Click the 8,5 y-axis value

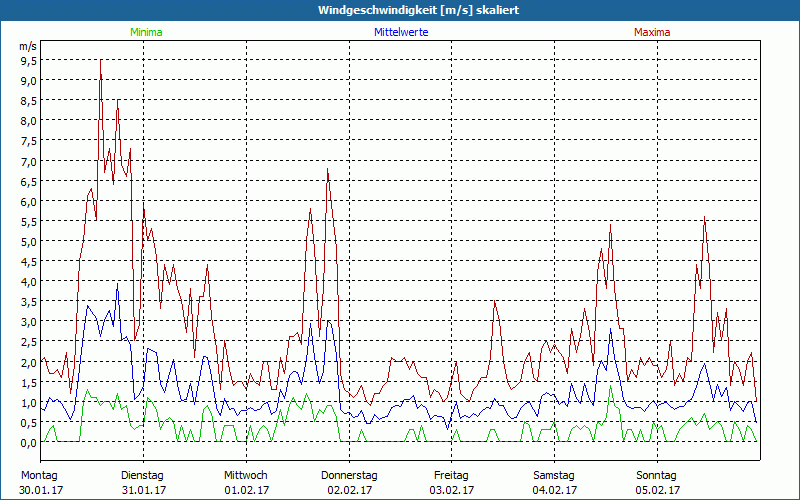coord(29,101)
